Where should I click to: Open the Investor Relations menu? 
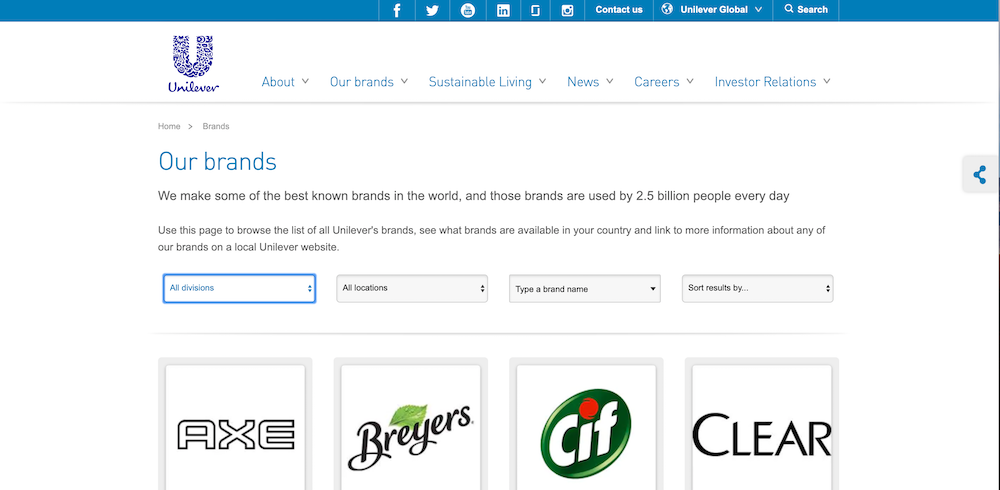pos(772,82)
